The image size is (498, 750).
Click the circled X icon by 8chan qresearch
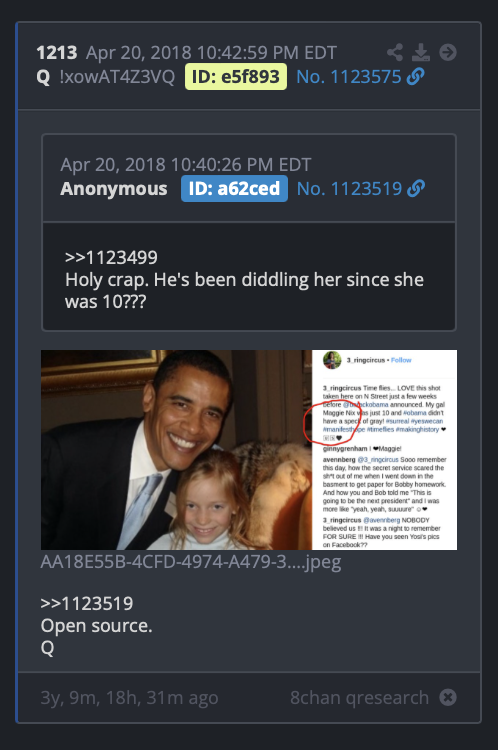[448, 697]
